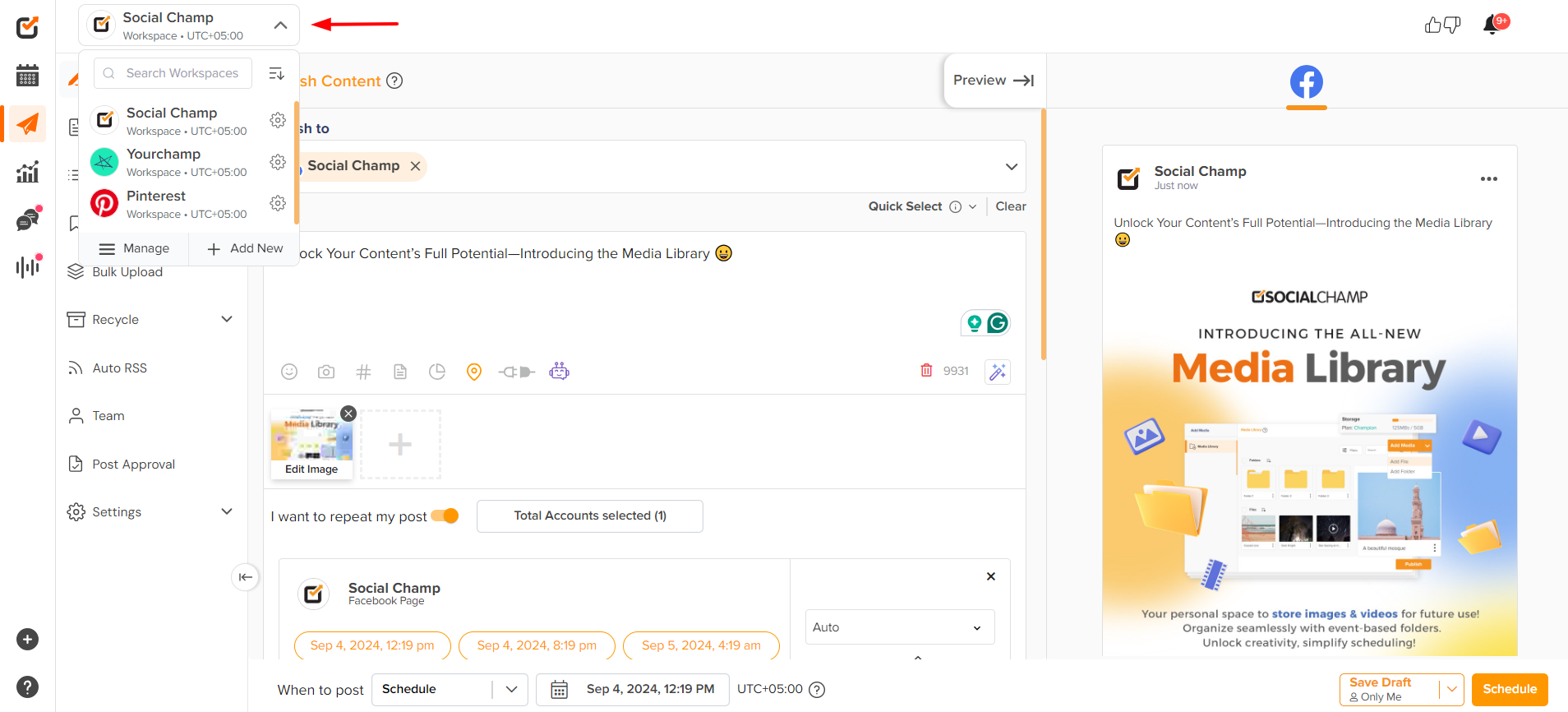Click the pie chart icon in composer toolbar
Screen dimensions: 1568x712
[437, 372]
